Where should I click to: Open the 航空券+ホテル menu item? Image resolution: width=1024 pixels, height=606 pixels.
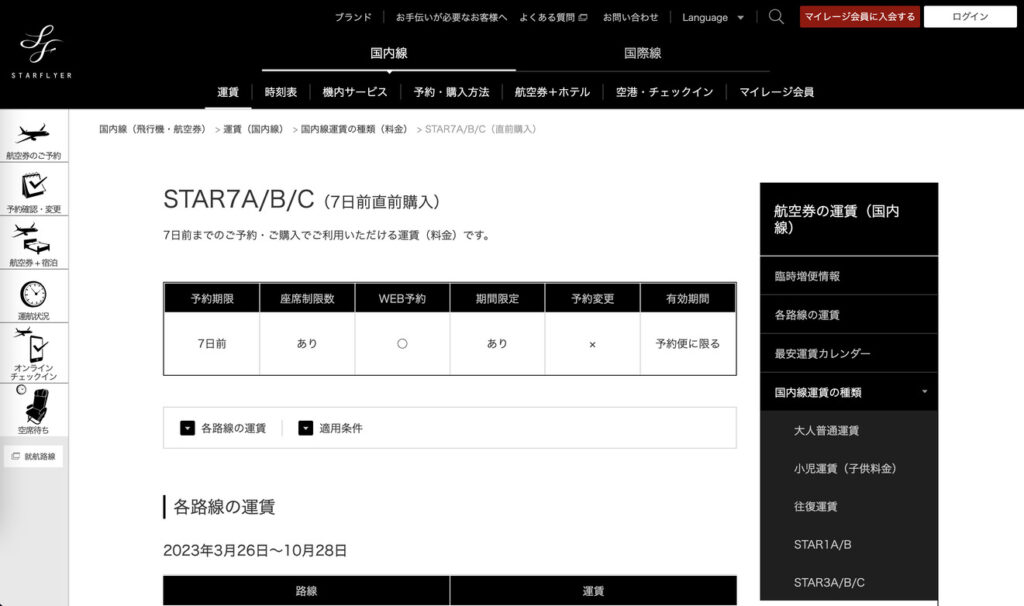552,92
